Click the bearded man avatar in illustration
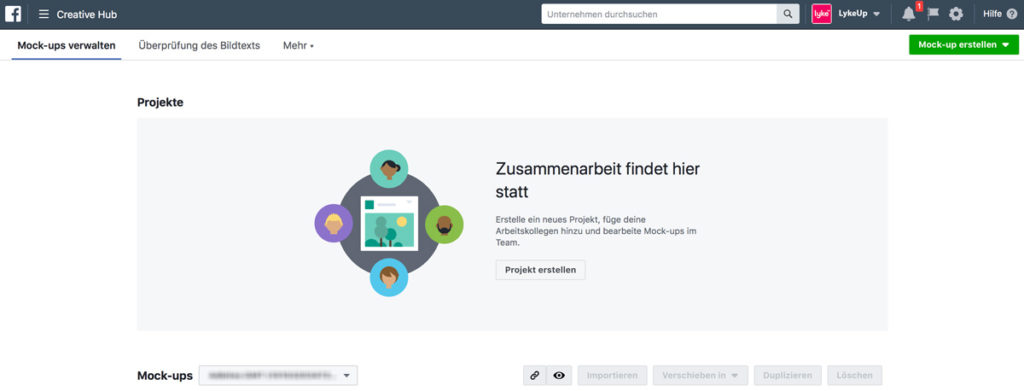The height and width of the screenshot is (391, 1024). (444, 225)
